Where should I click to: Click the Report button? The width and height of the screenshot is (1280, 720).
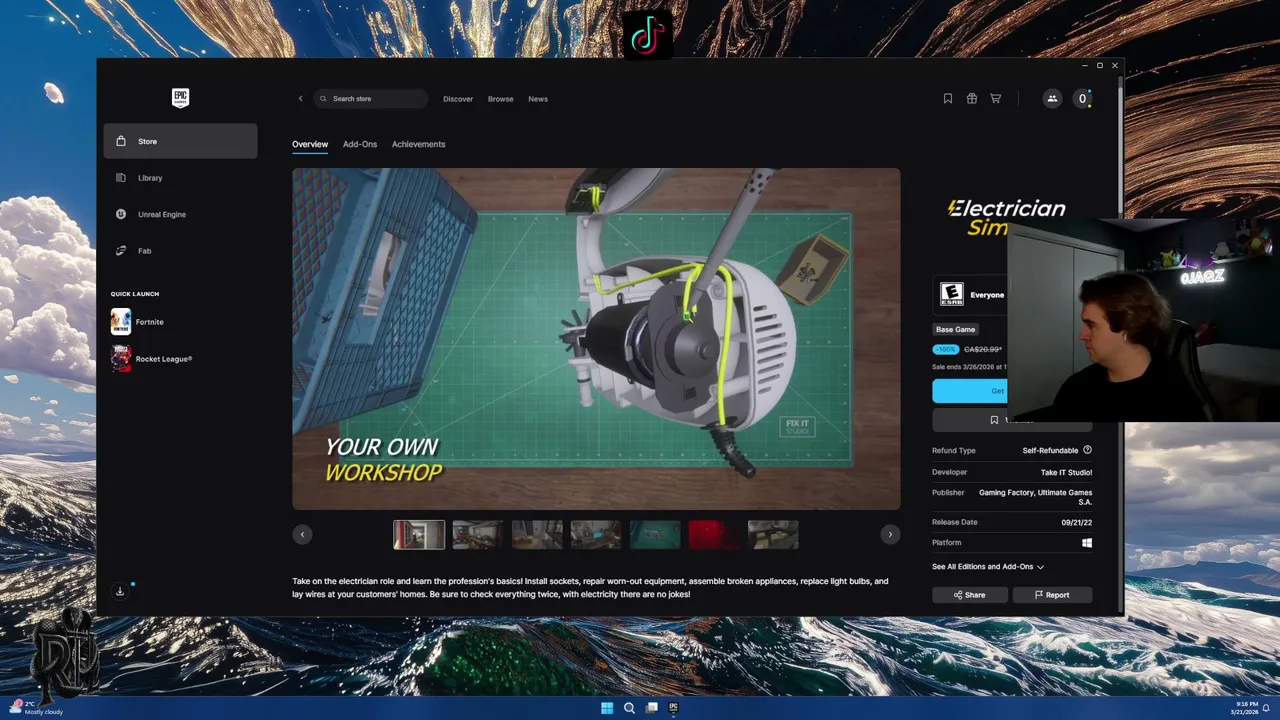click(x=1052, y=595)
